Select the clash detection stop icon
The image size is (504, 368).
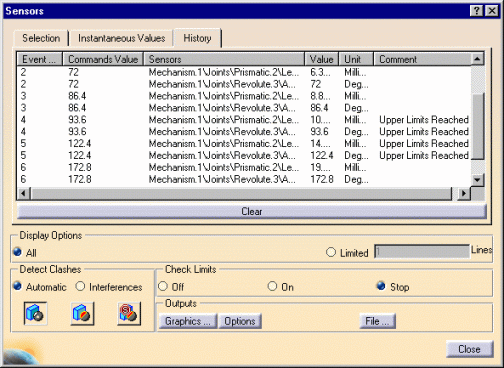click(x=129, y=313)
